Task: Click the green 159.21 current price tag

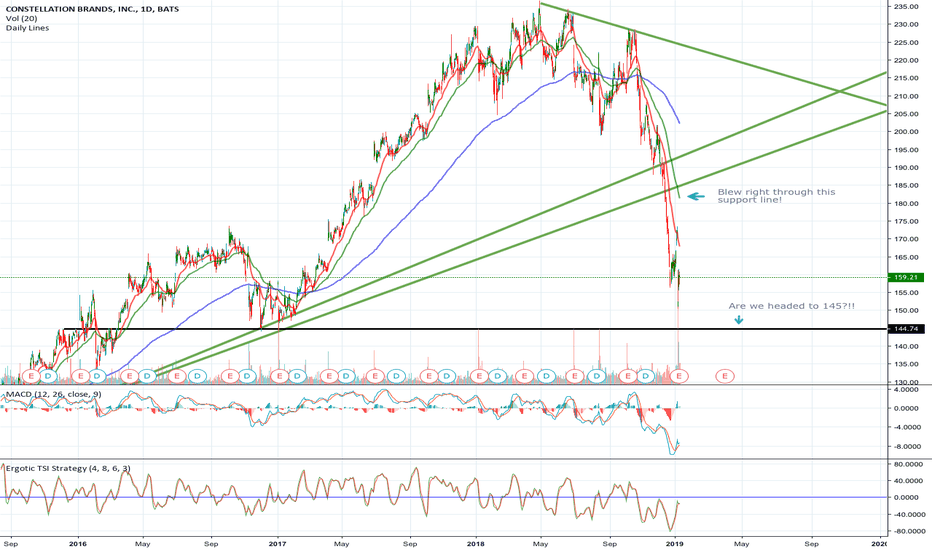Action: [x=905, y=277]
